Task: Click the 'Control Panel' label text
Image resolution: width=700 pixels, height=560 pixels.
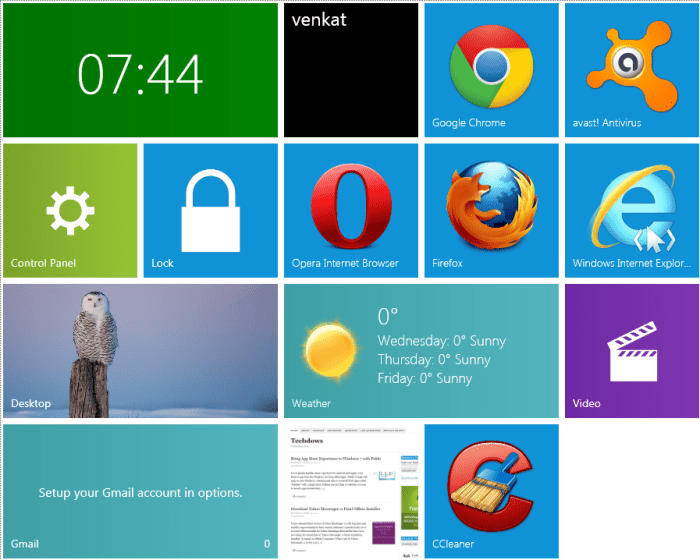Action: click(43, 263)
